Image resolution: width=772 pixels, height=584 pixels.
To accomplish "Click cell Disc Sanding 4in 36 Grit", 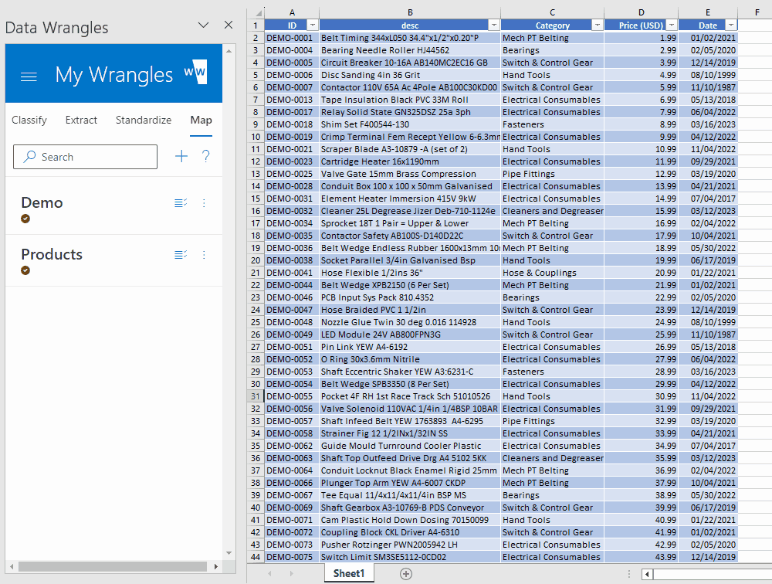I will [x=410, y=75].
